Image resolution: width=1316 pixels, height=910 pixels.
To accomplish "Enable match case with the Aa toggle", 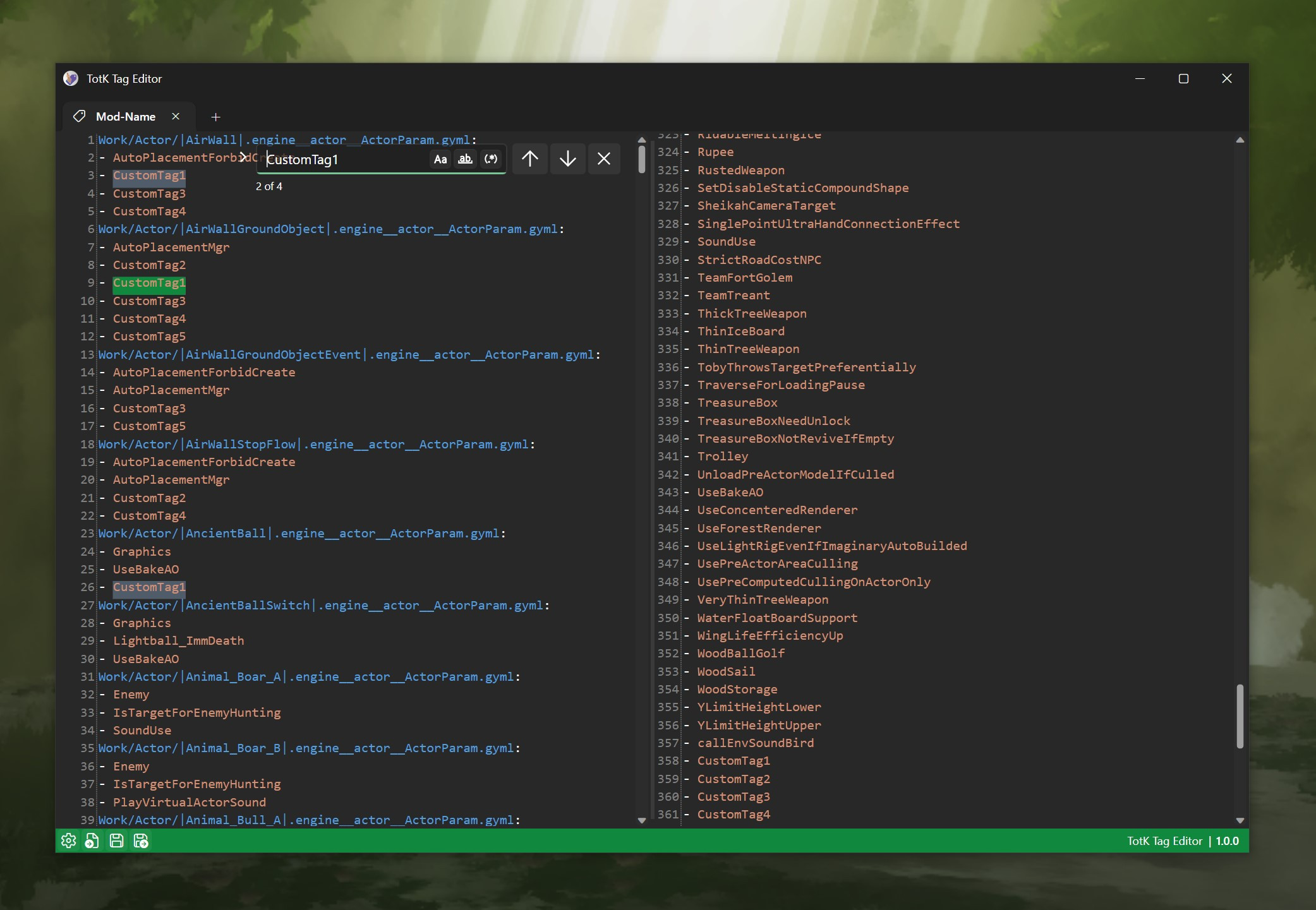I will (x=440, y=159).
